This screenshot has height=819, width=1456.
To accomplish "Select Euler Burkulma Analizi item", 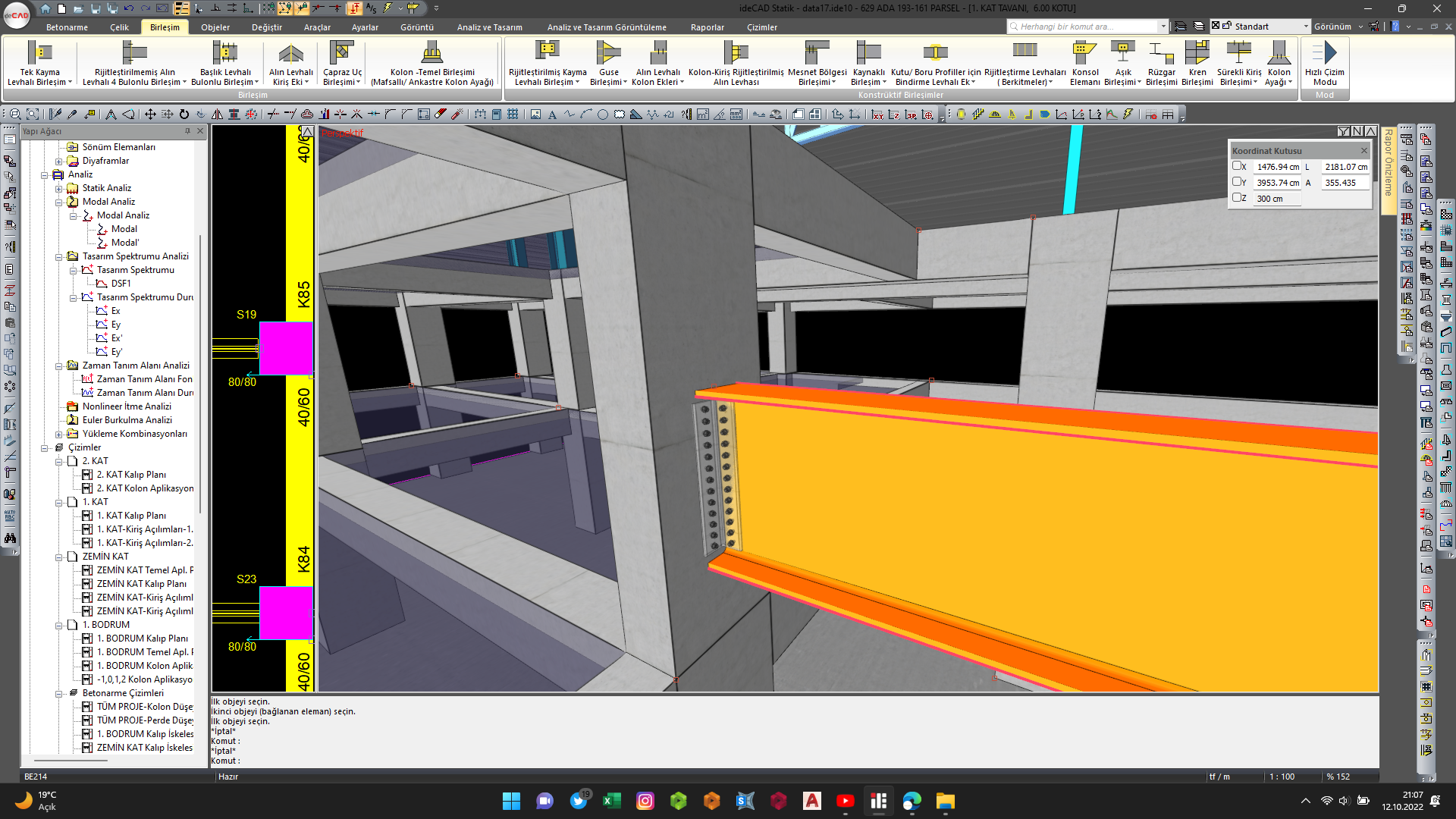I will [x=127, y=420].
